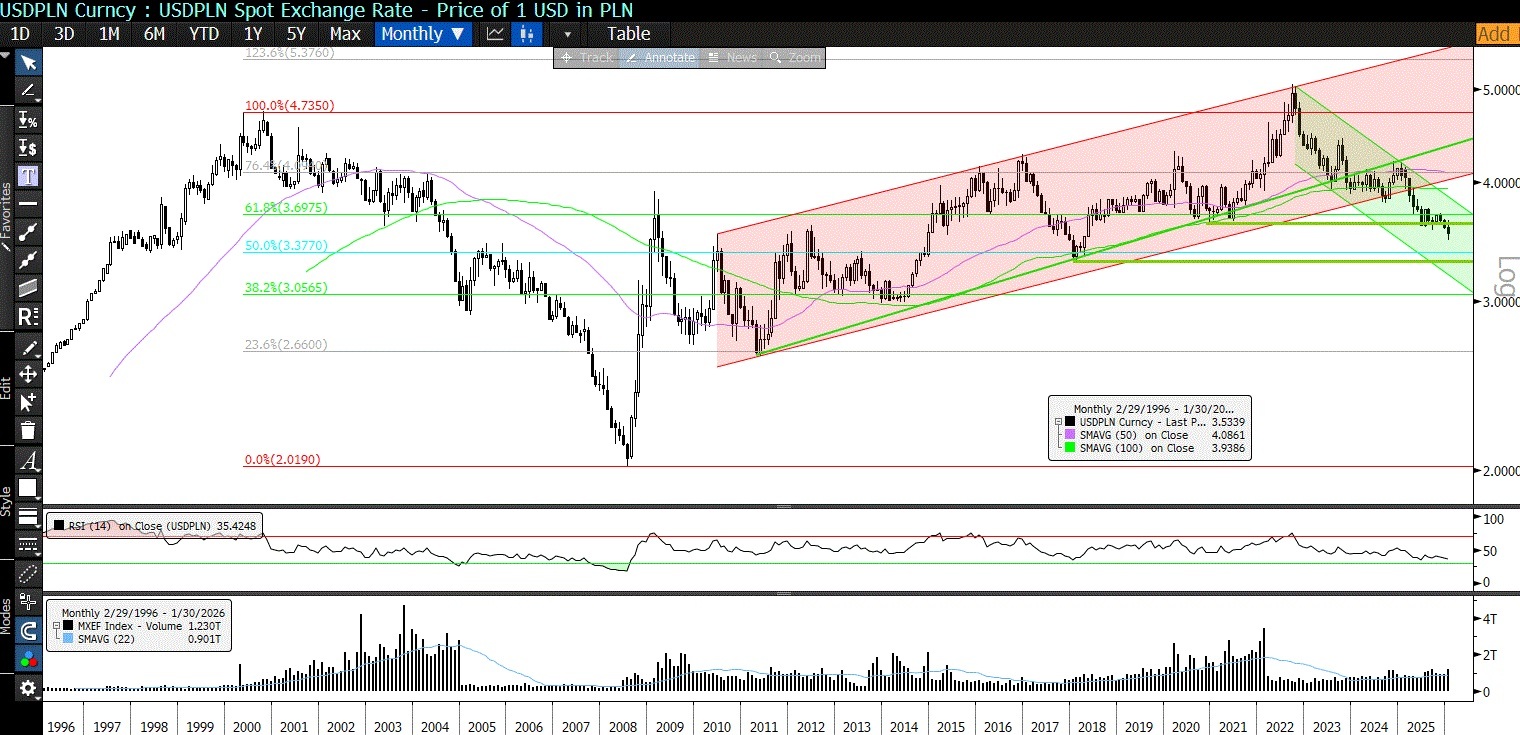The height and width of the screenshot is (735, 1520).
Task: Click the trash delete annotation icon
Action: (28, 430)
